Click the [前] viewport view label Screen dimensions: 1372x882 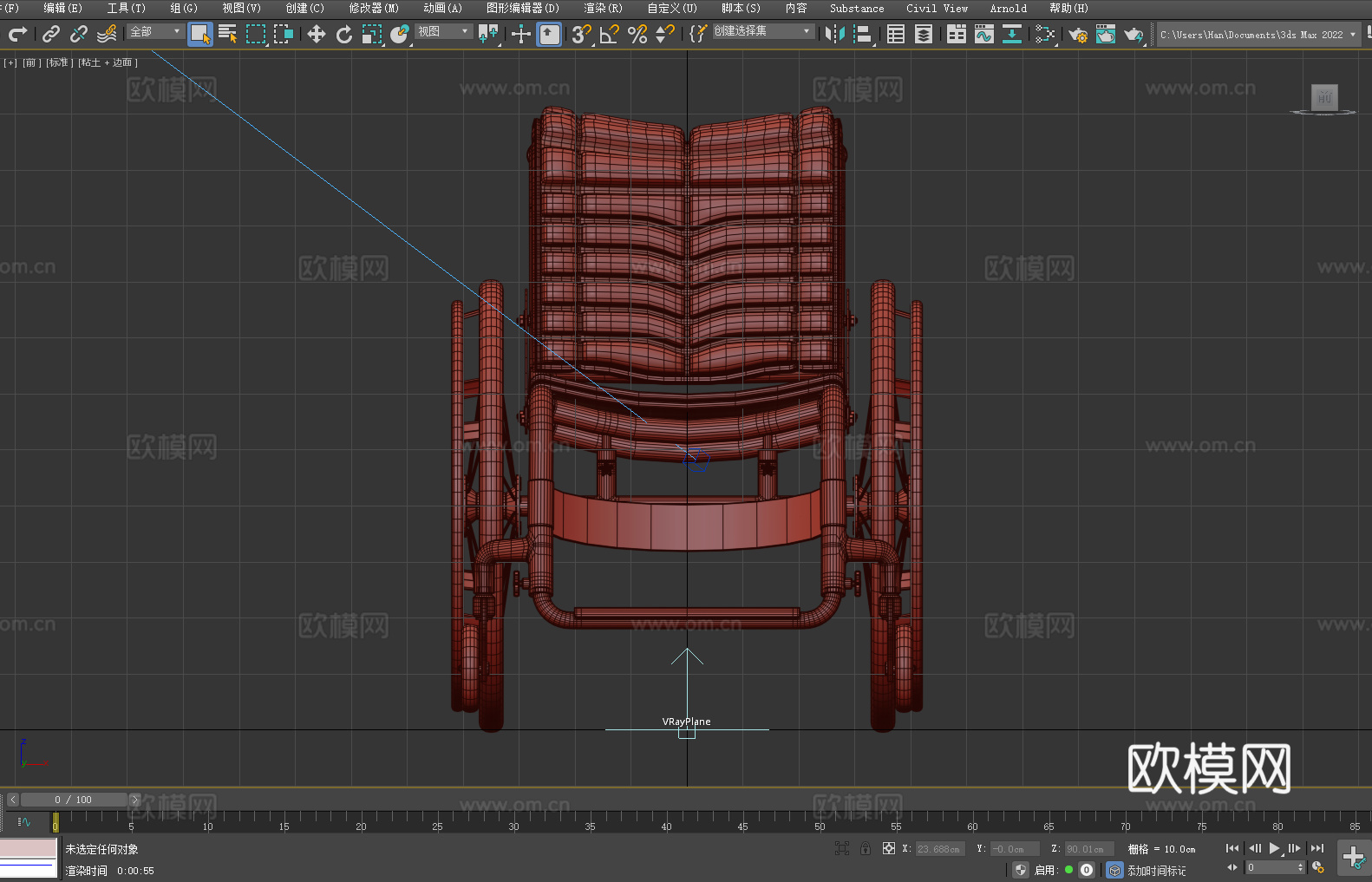(x=31, y=62)
